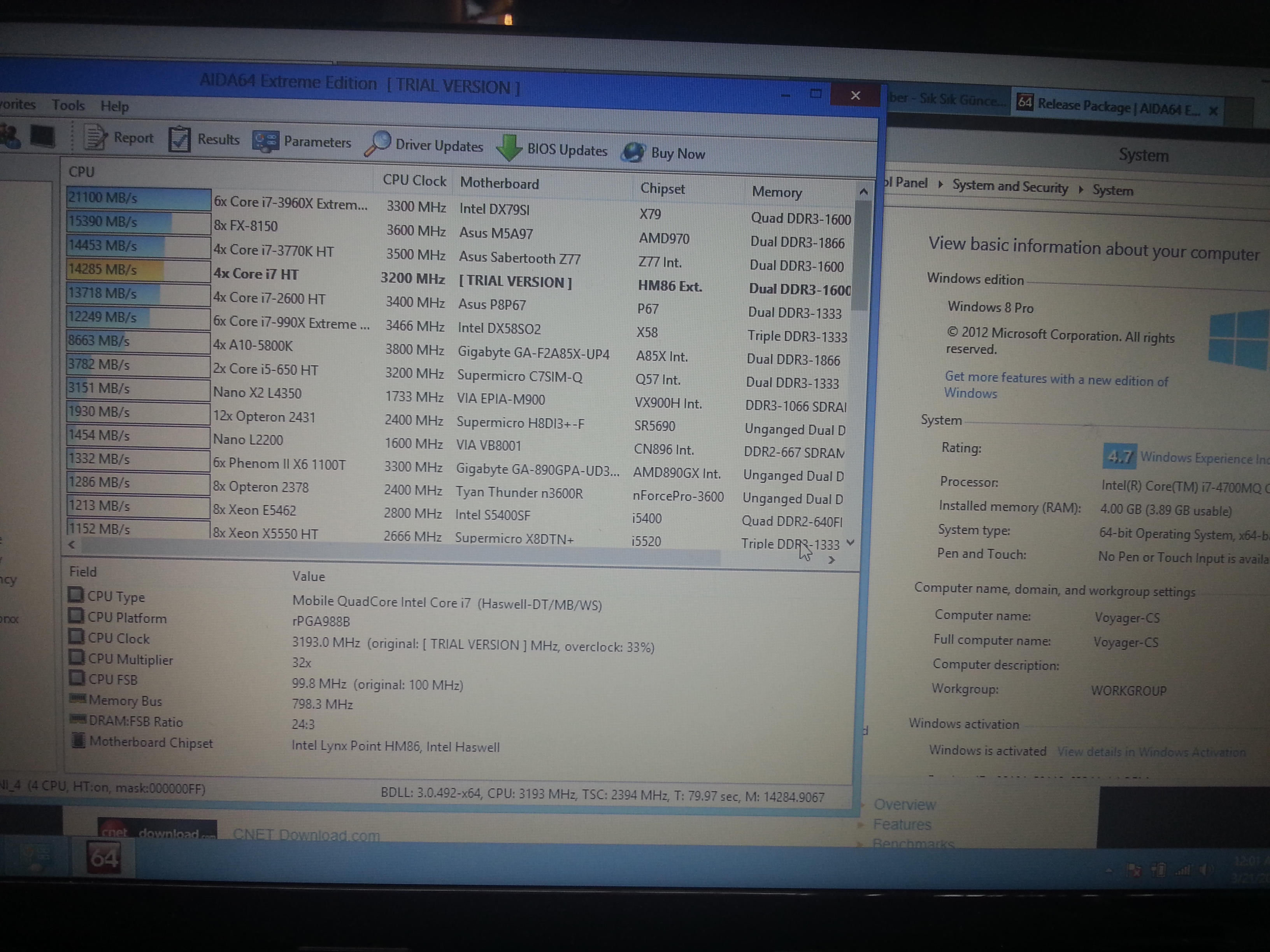Click the Field column header in details

83,572
